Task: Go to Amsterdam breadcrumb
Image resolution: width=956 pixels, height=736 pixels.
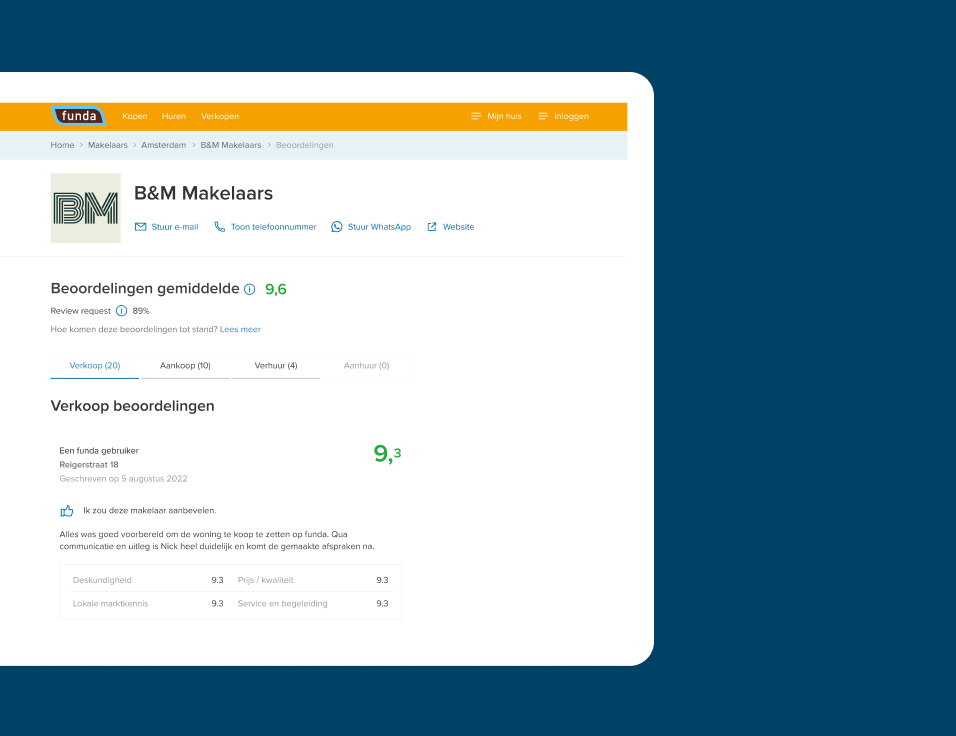Action: (x=163, y=145)
